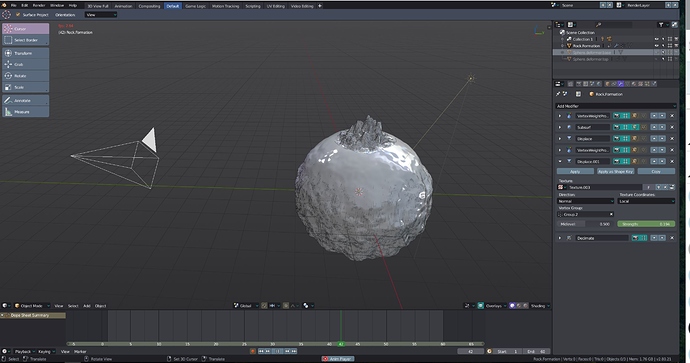Toggle viewport display of Subsurf modifier
This screenshot has width=690, height=363.
[626, 127]
